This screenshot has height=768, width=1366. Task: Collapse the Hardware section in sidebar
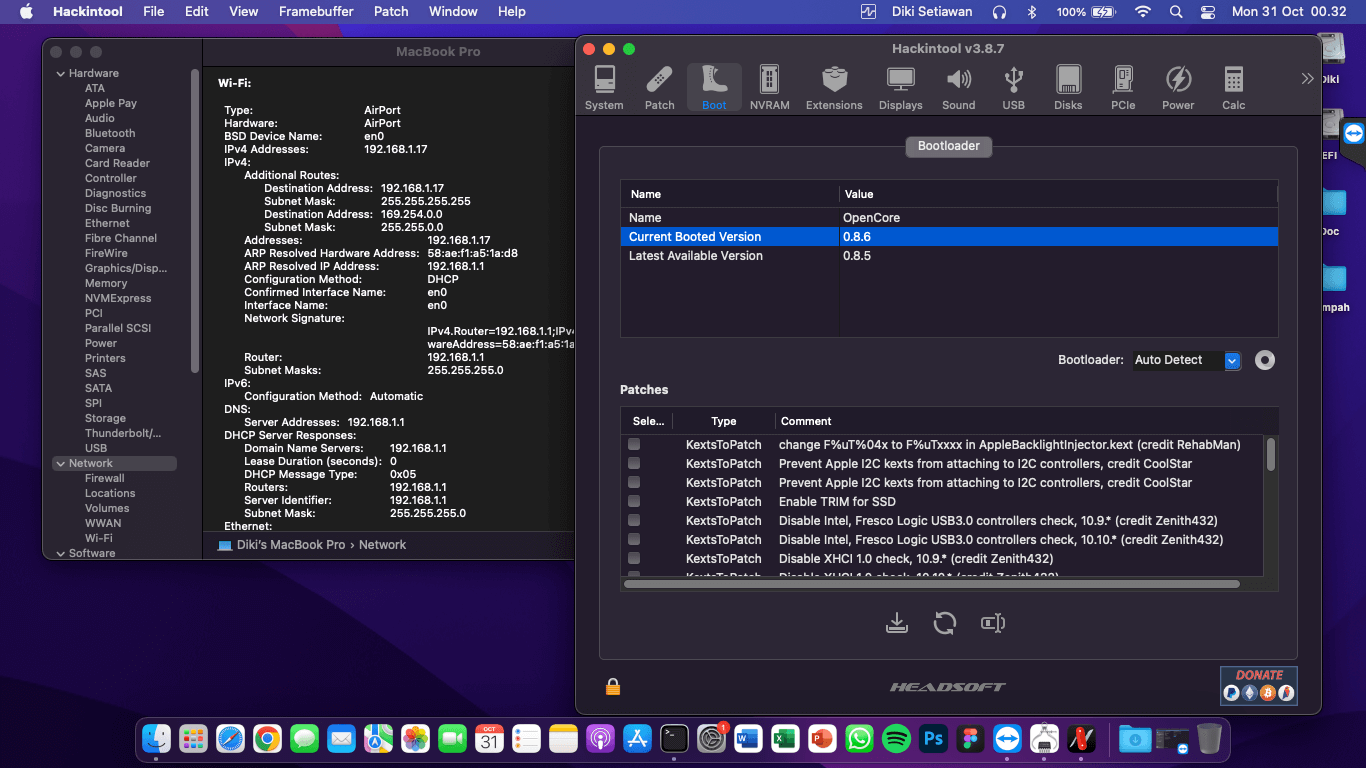pyautogui.click(x=58, y=74)
